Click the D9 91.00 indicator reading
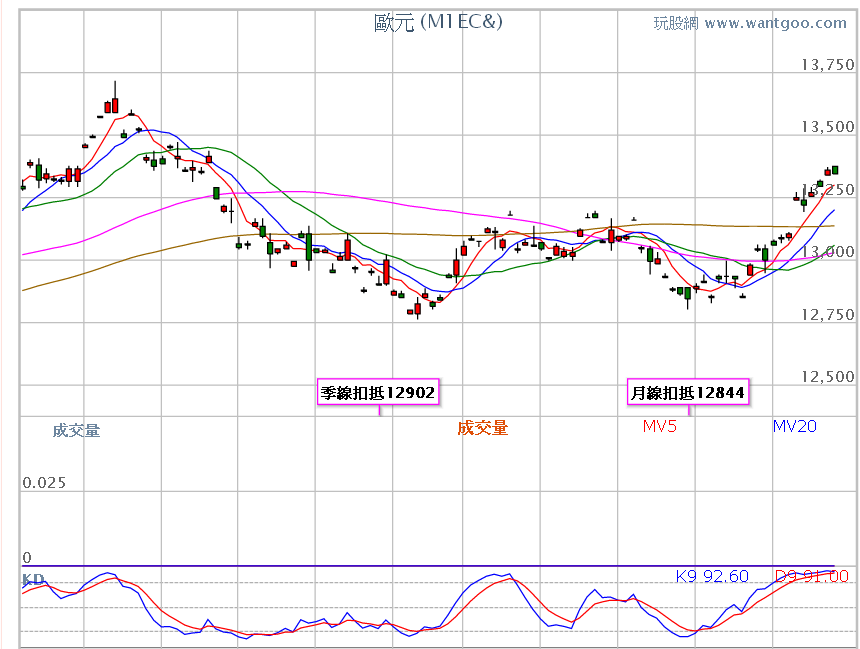This screenshot has height=649, width=860. (x=812, y=576)
